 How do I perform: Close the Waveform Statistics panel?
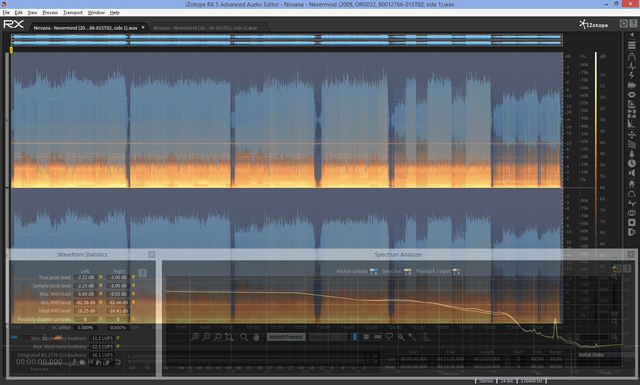click(x=151, y=254)
